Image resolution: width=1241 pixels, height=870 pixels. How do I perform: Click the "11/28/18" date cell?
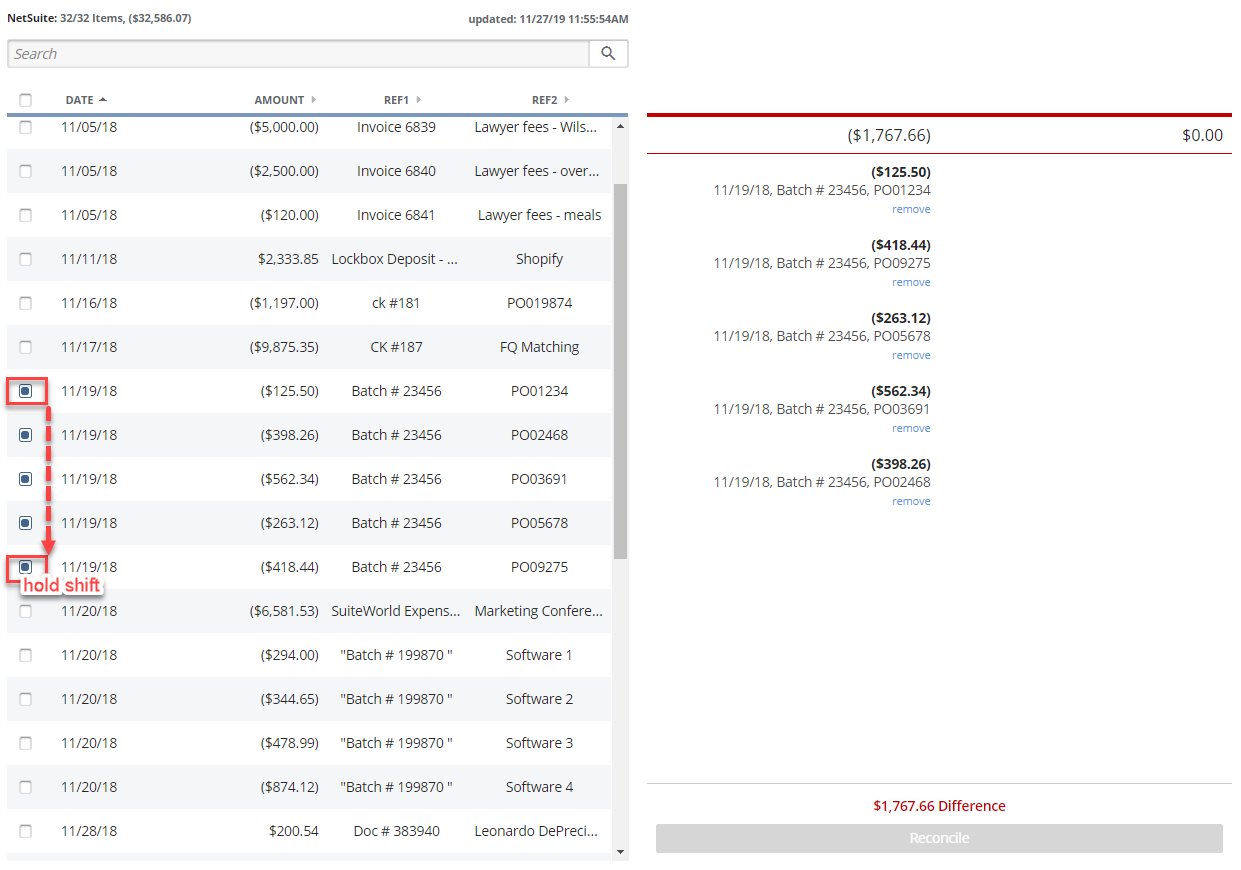click(x=89, y=831)
